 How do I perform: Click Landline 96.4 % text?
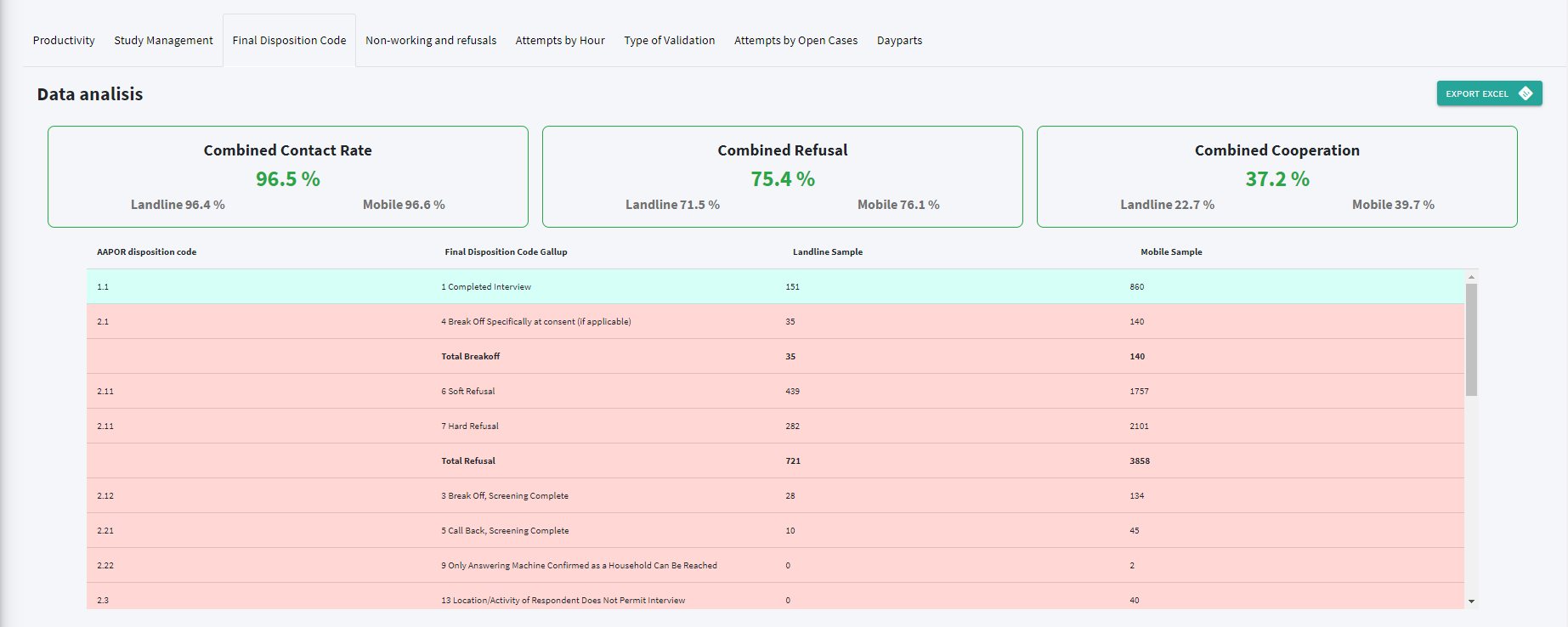coord(178,205)
